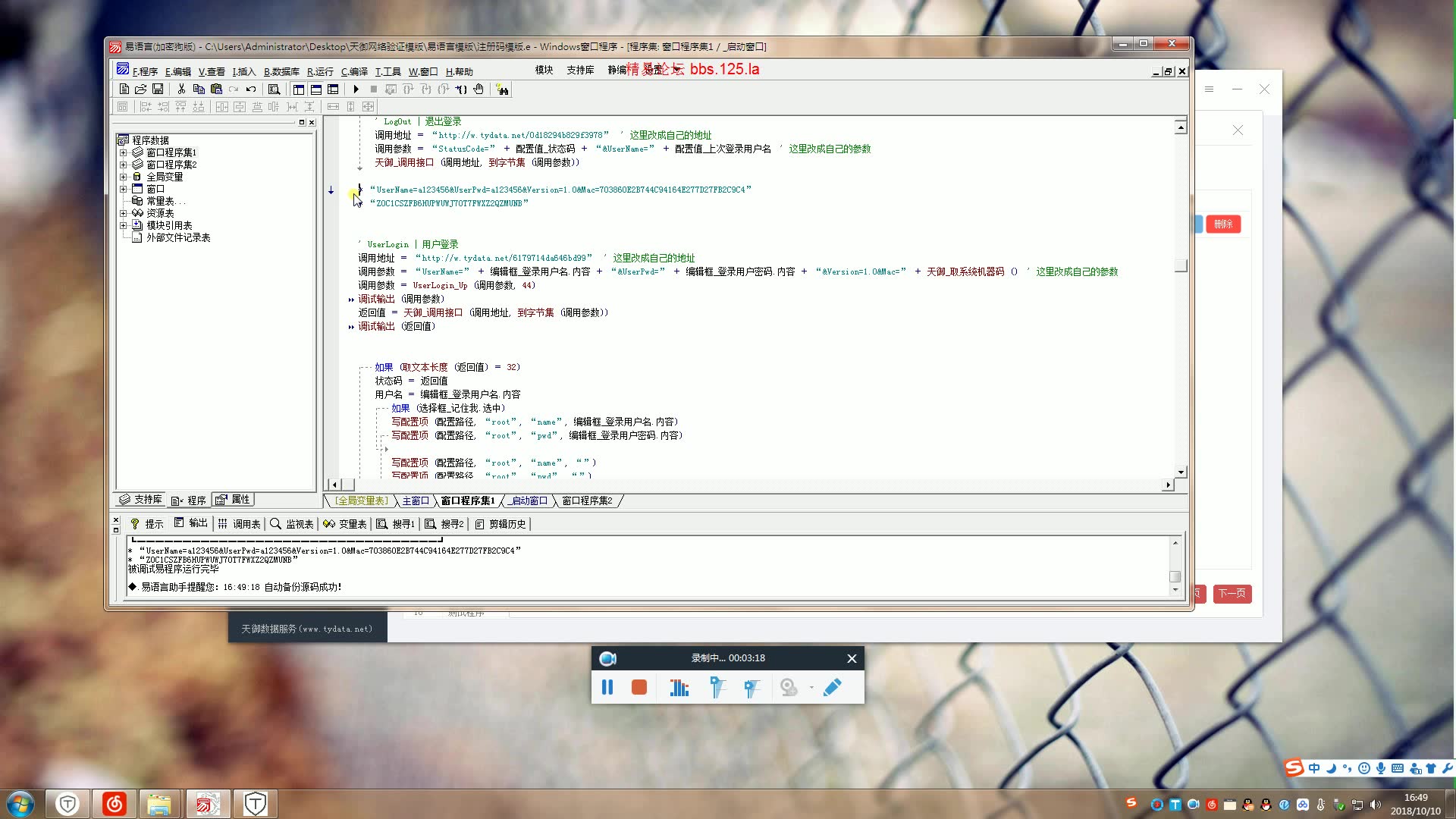
Task: Toggle the combined panels layout icon
Action: click(x=333, y=89)
